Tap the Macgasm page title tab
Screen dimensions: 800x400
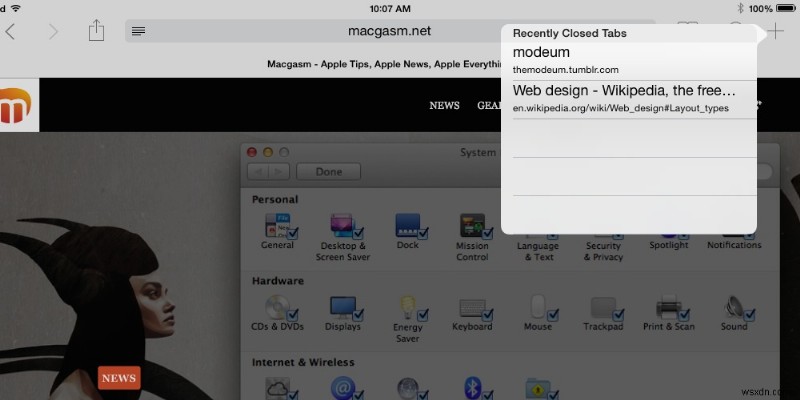coord(385,64)
